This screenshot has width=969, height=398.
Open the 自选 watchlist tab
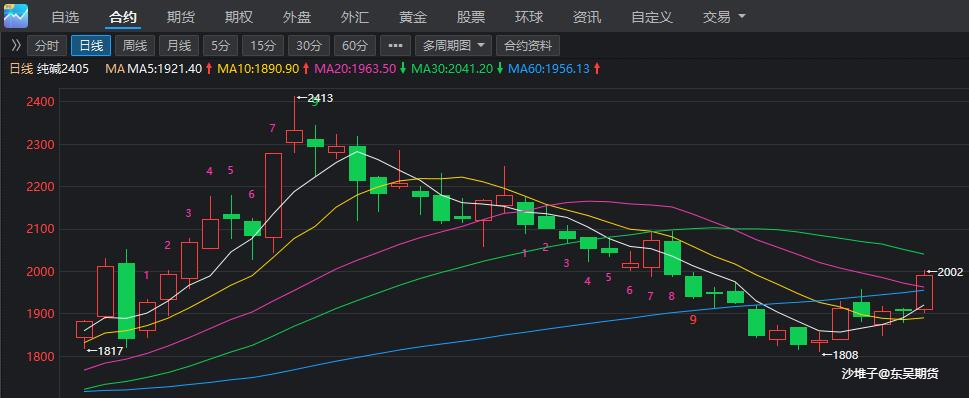point(65,17)
